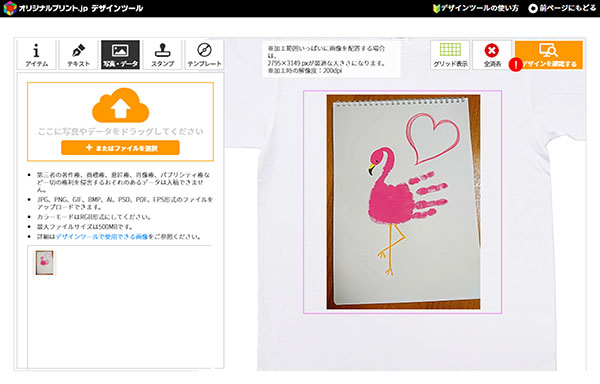Image resolution: width=600 pixels, height=384 pixels.
Task: Open the テンプレート template tab
Action: (x=204, y=55)
